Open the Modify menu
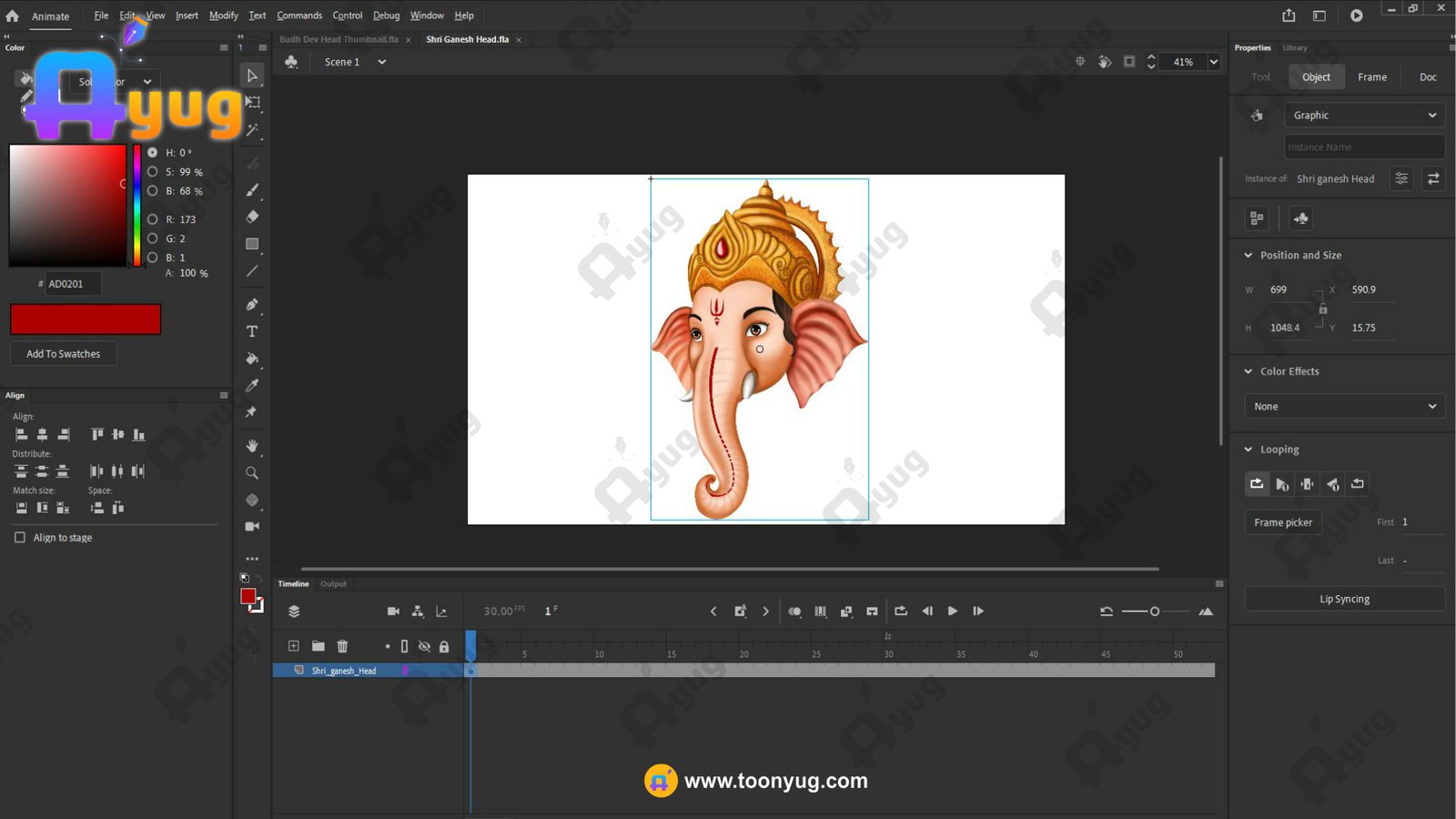This screenshot has height=819, width=1456. (x=224, y=15)
